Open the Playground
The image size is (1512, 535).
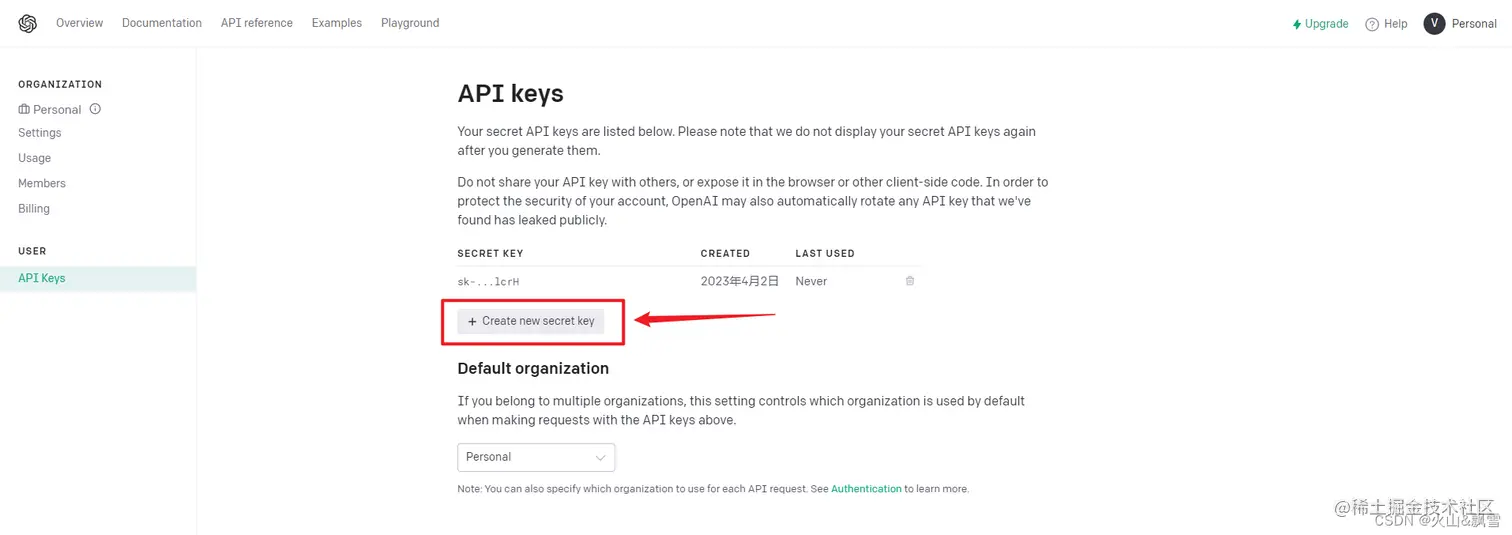pos(410,23)
